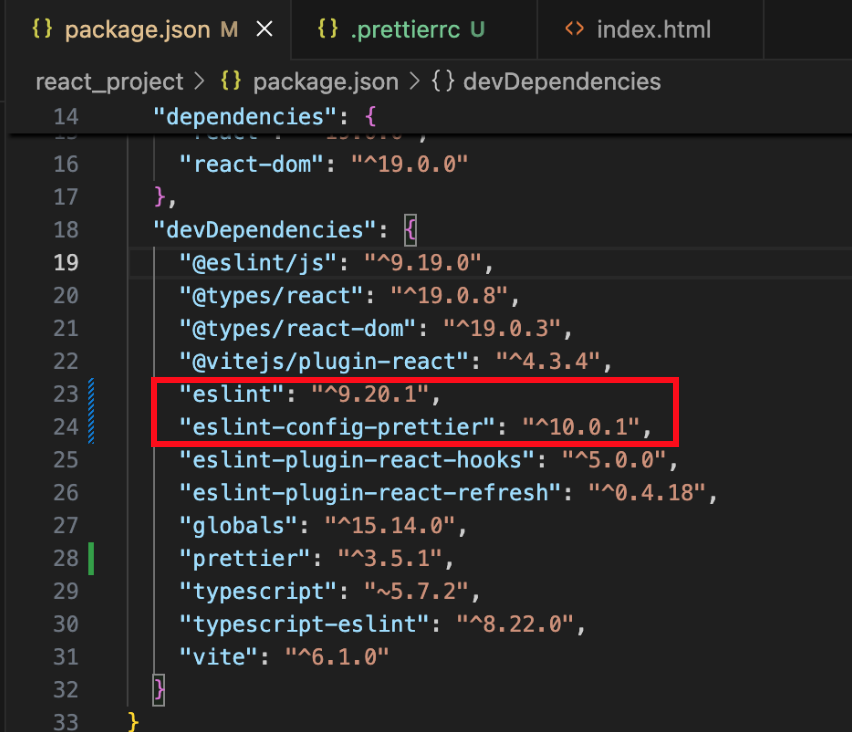Image resolution: width=852 pixels, height=732 pixels.
Task: Click JSON icon in breadcrumb before package.json
Action: pyautogui.click(x=231, y=82)
